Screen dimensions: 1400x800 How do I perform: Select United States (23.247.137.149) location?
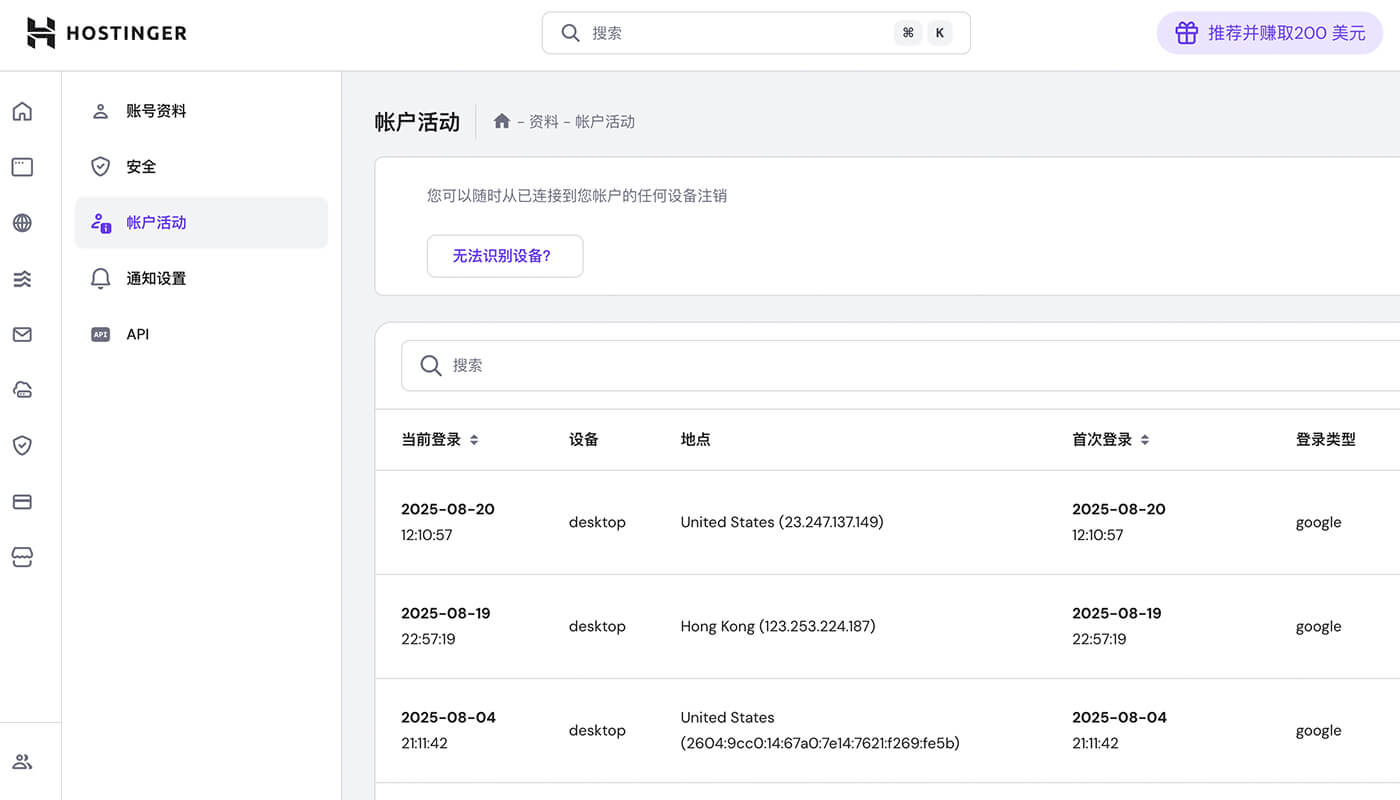(x=782, y=522)
